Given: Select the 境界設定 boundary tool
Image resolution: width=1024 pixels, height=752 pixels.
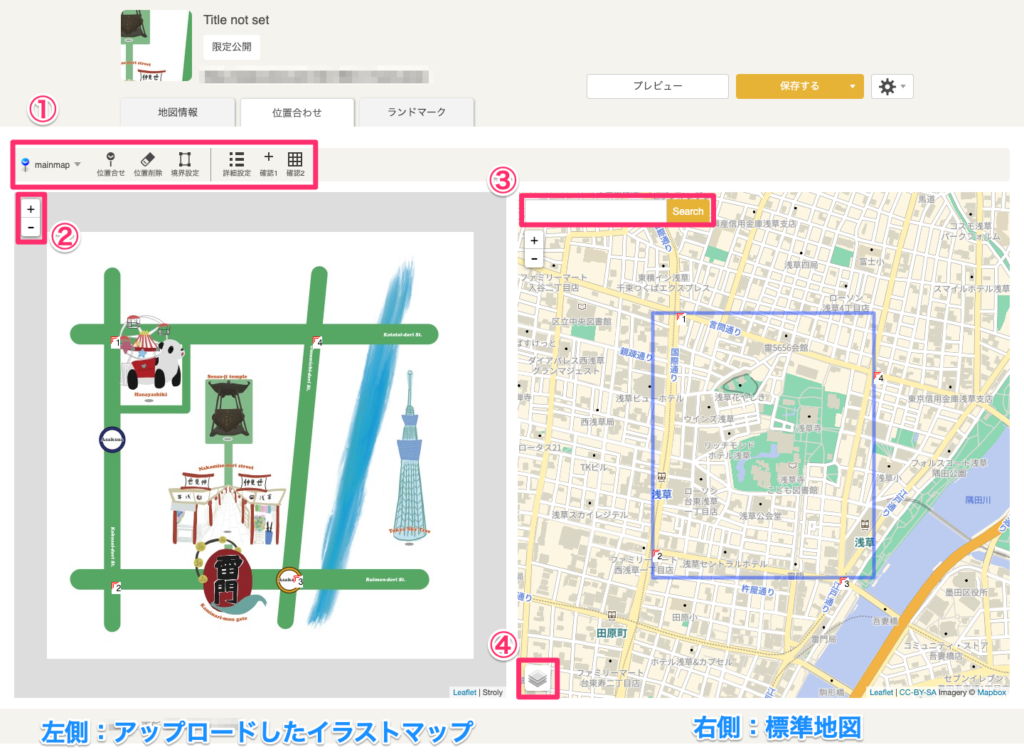Looking at the screenshot, I should [185, 163].
